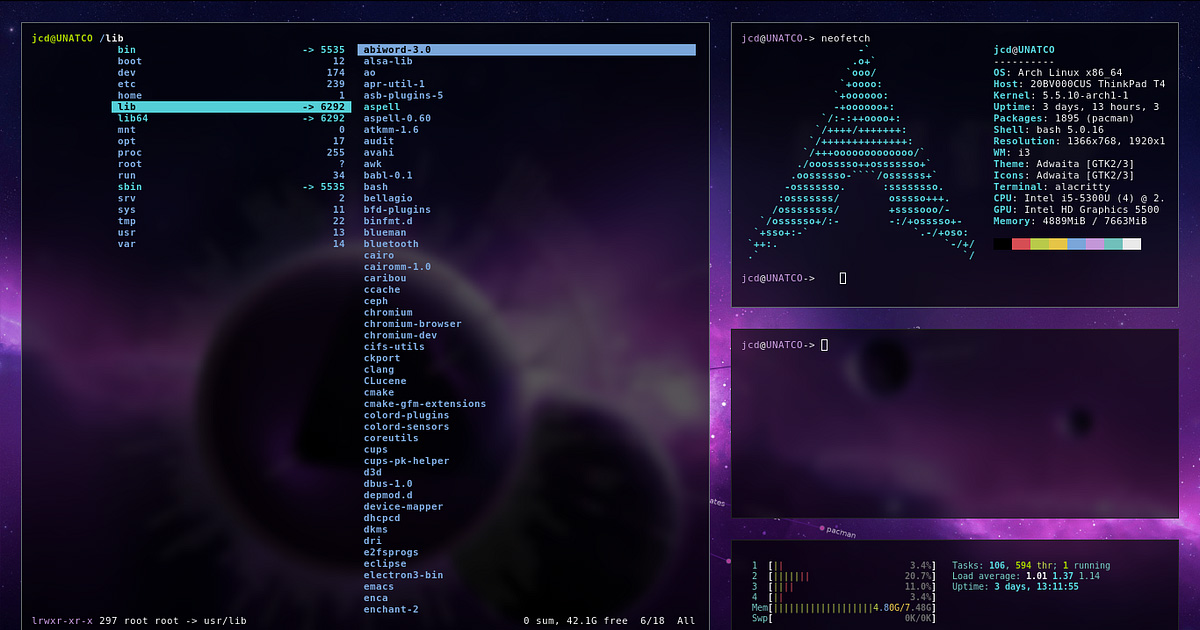Click the apr-util-1 entry

tap(394, 84)
